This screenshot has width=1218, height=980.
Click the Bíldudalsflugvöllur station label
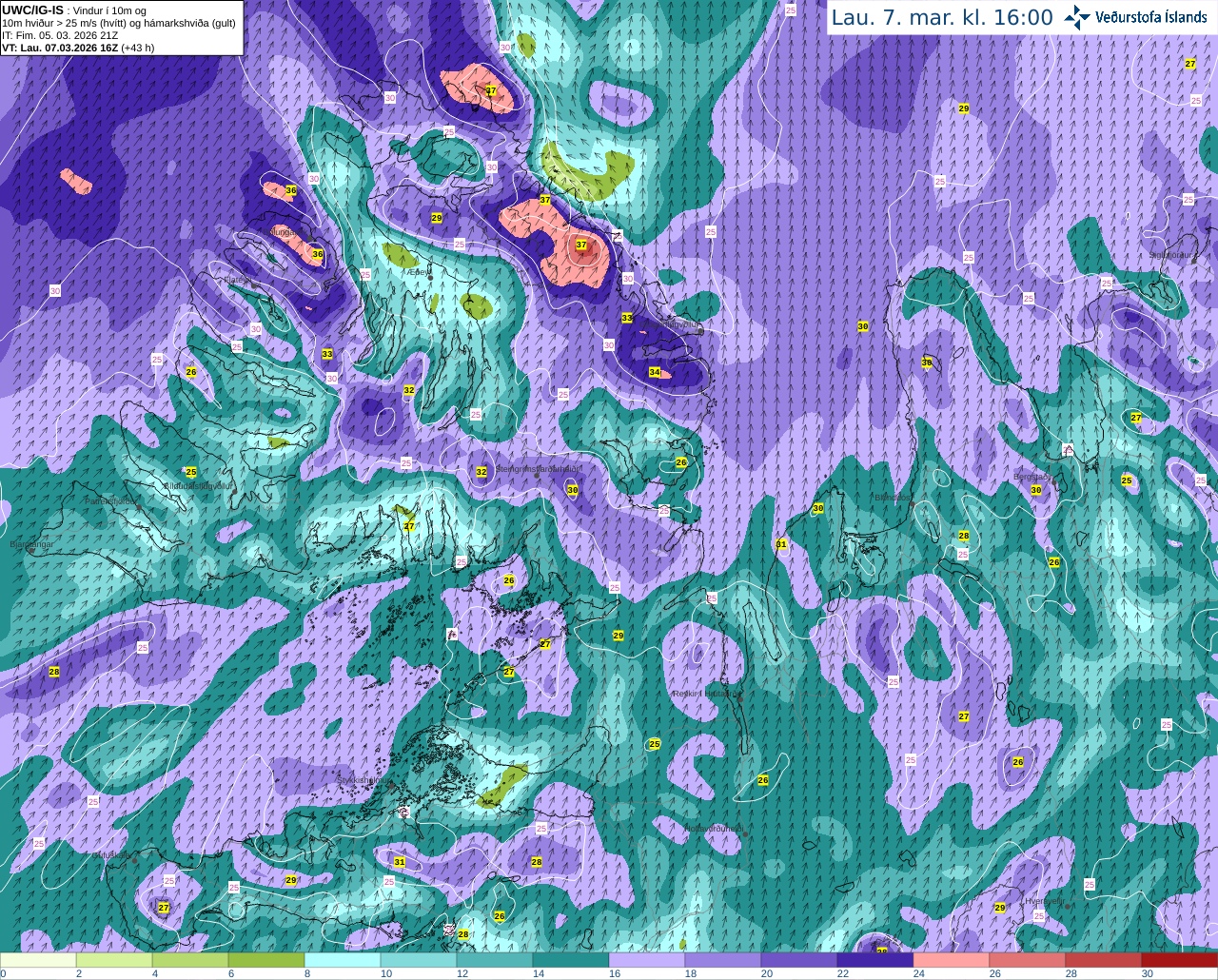pos(199,485)
